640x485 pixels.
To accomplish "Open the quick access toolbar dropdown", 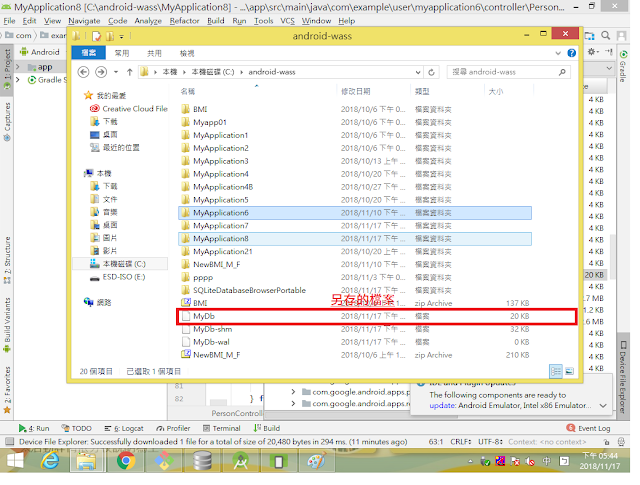I will [x=121, y=37].
